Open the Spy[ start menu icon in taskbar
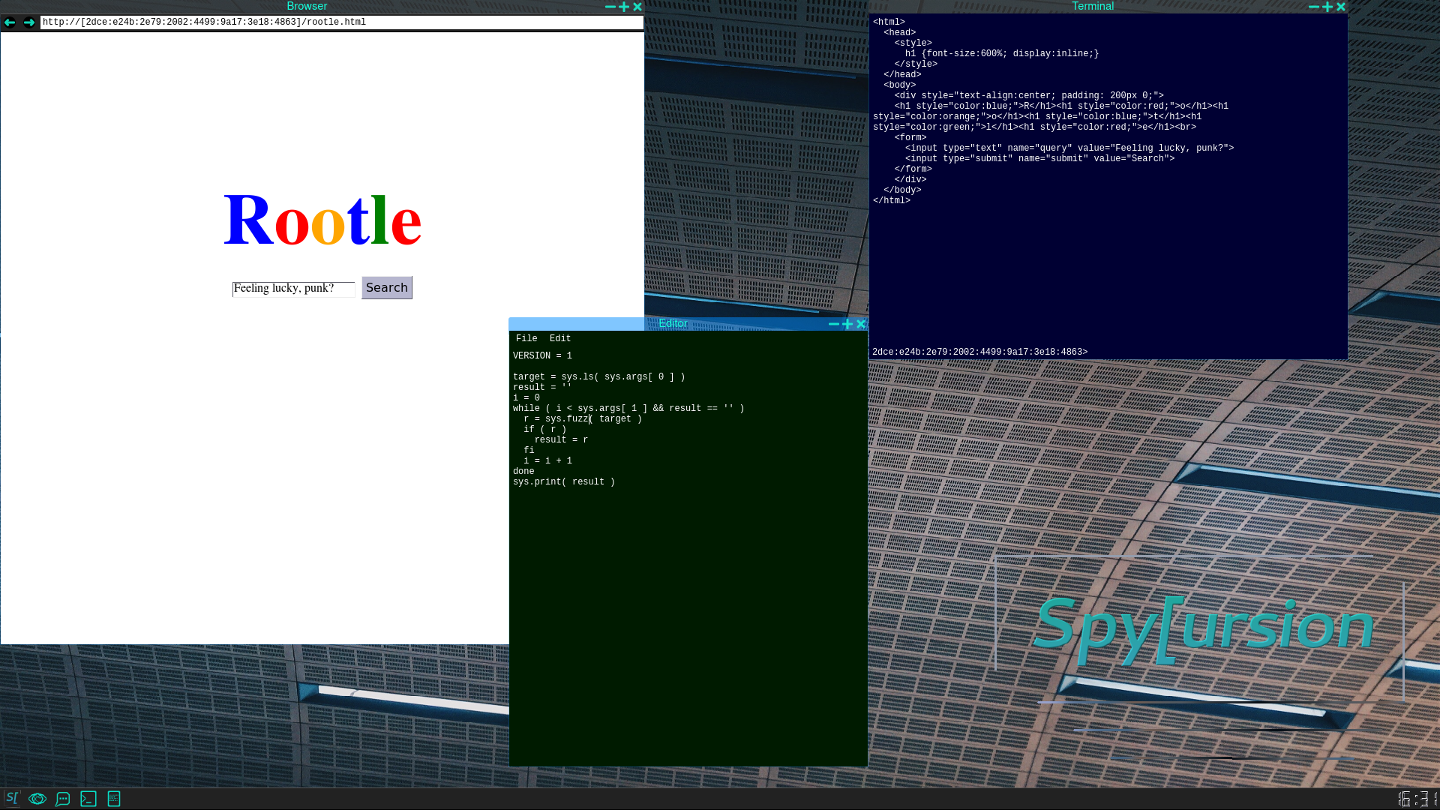1440x810 pixels. point(12,798)
